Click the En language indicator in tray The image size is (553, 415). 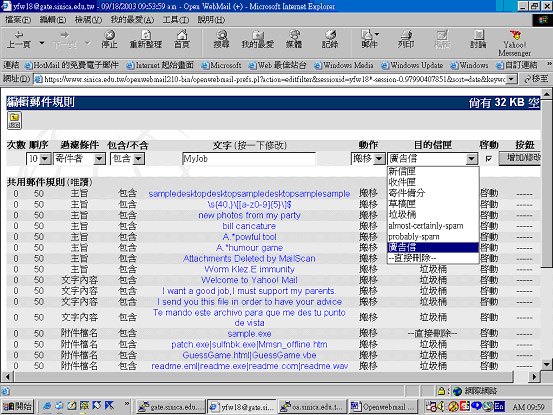tap(498, 406)
